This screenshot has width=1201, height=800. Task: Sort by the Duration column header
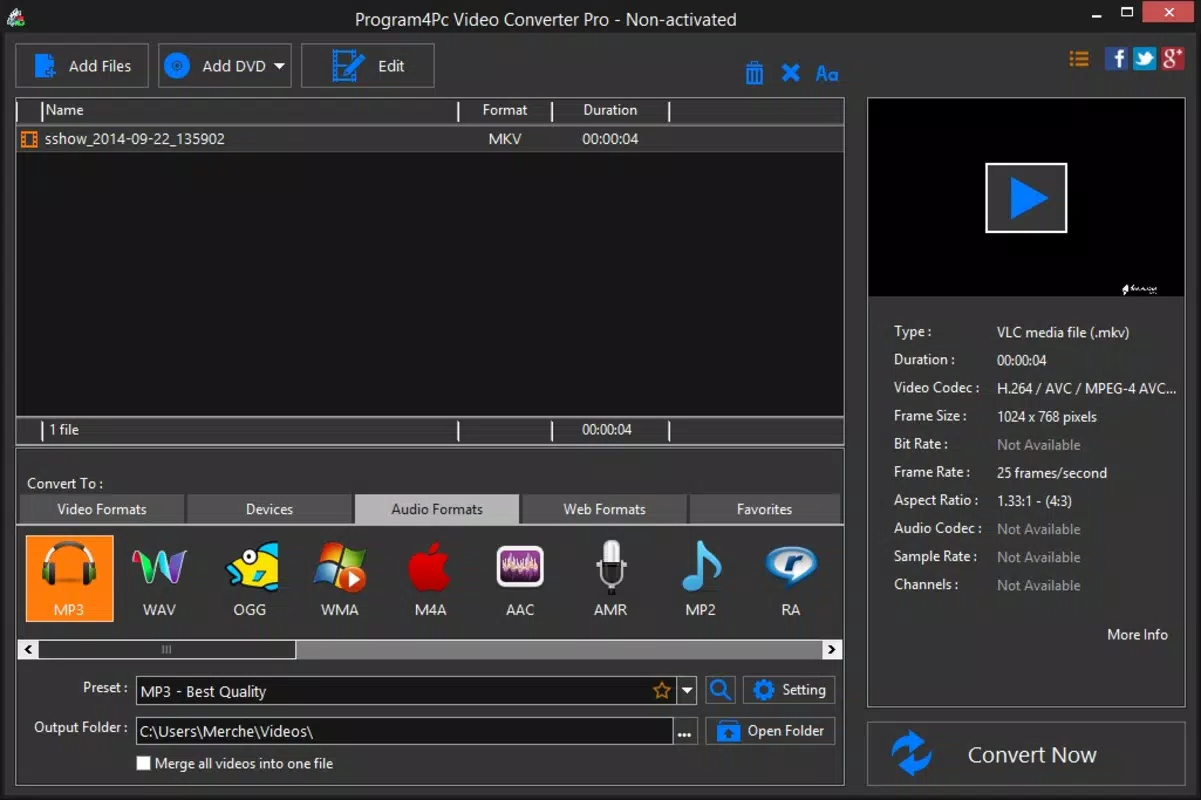[x=610, y=110]
